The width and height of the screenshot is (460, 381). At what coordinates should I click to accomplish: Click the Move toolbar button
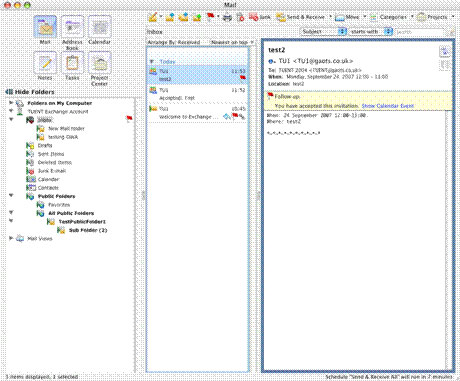(347, 17)
